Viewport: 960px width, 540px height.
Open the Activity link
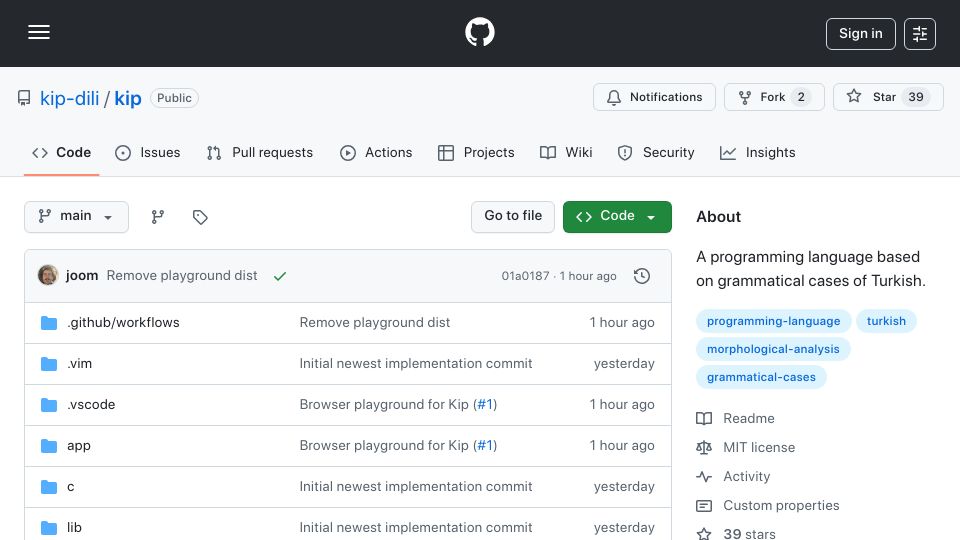tap(746, 476)
